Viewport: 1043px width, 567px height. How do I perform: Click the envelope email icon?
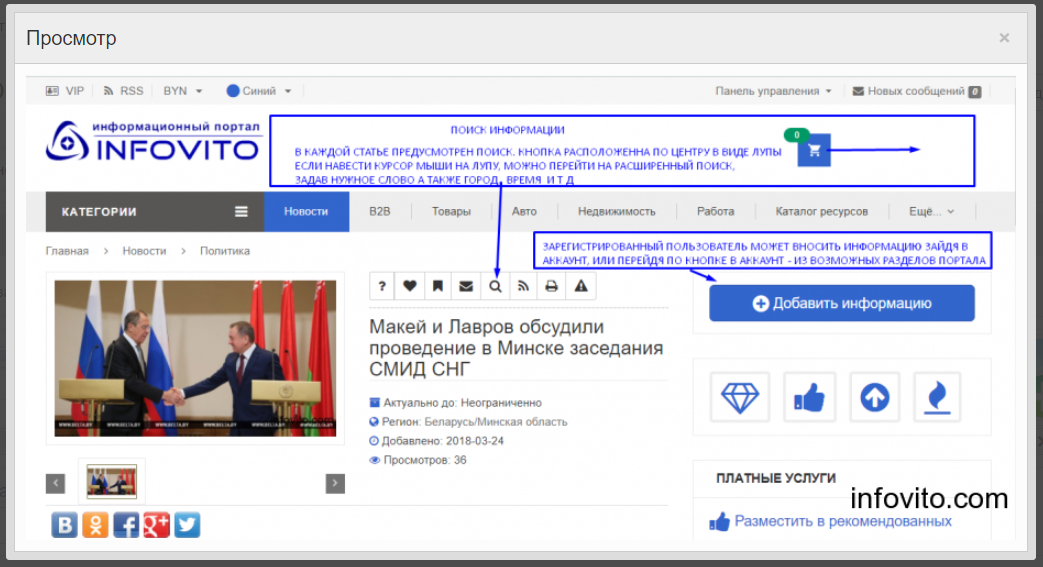tap(466, 286)
